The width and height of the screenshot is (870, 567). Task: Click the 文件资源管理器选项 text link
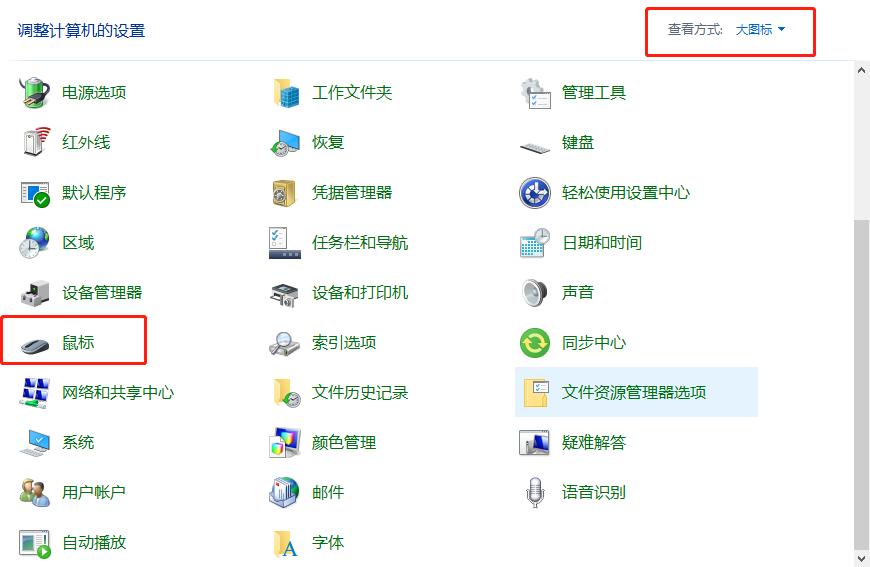click(634, 393)
